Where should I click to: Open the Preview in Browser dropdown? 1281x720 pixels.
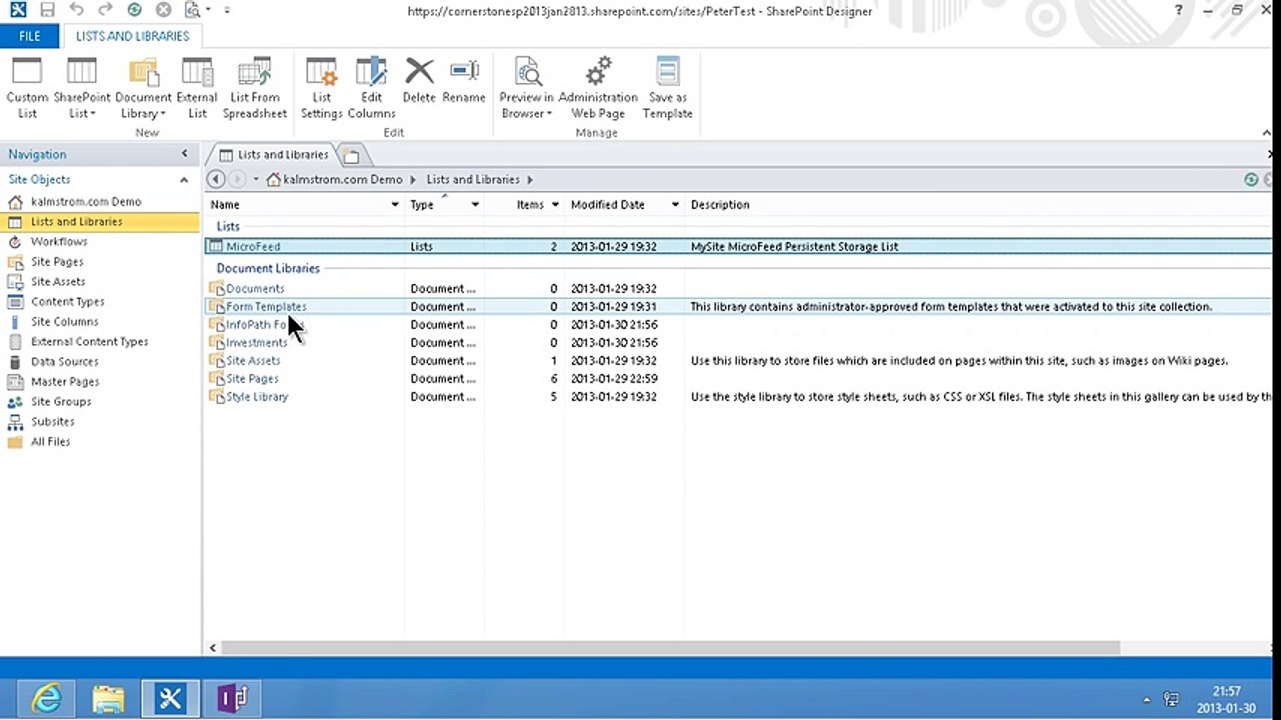526,88
